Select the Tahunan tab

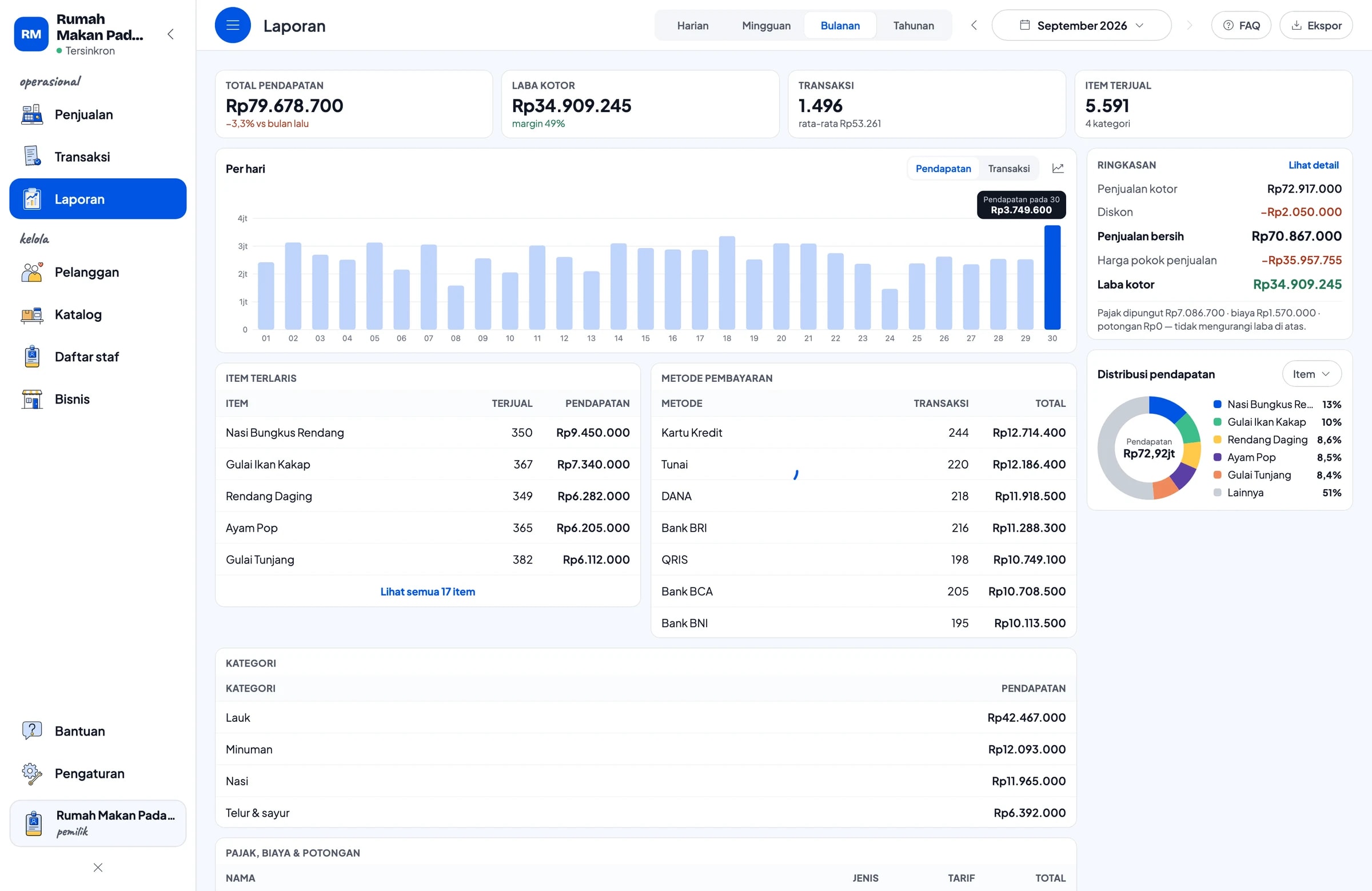coord(913,25)
